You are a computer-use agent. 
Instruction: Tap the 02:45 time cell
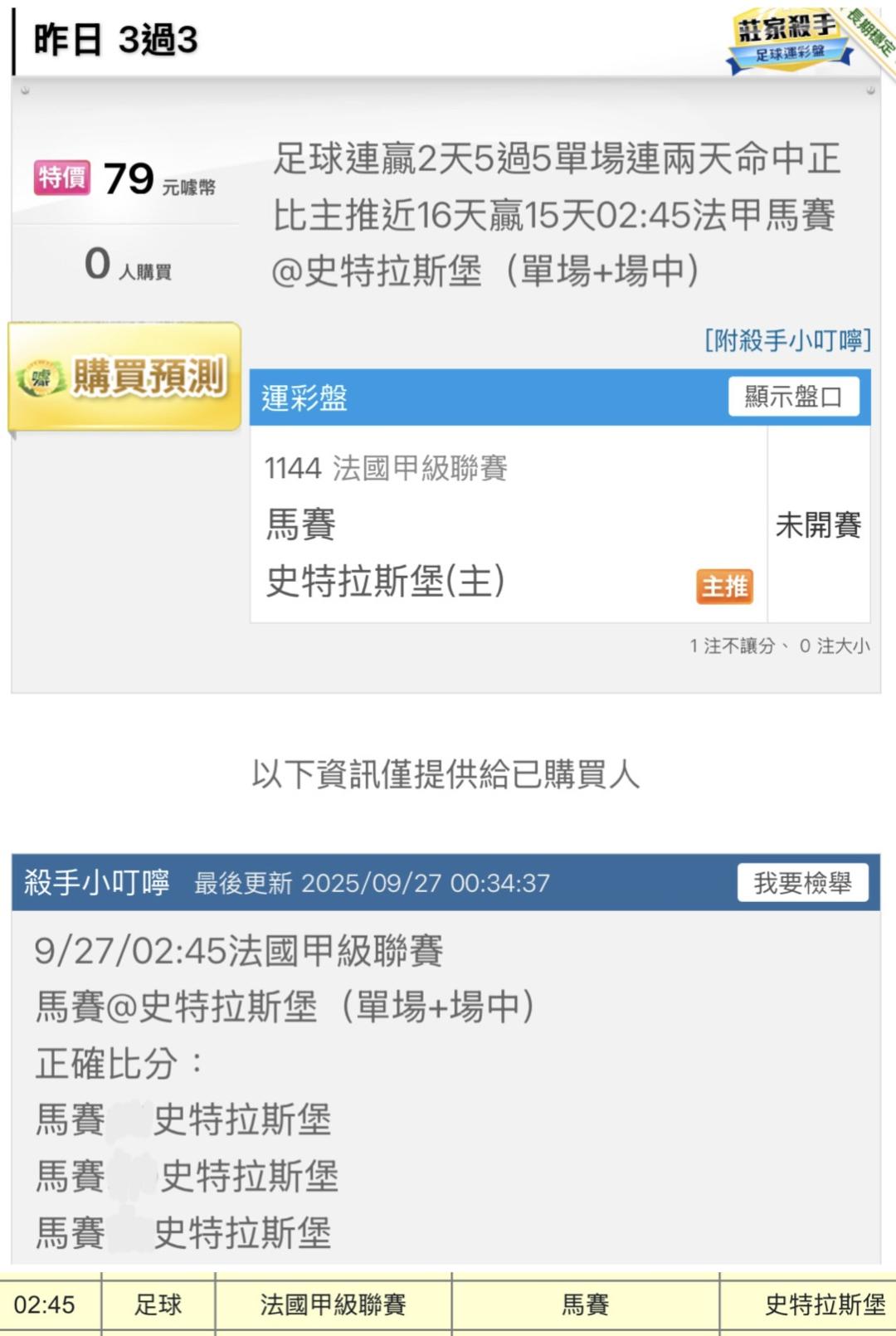[x=45, y=1304]
